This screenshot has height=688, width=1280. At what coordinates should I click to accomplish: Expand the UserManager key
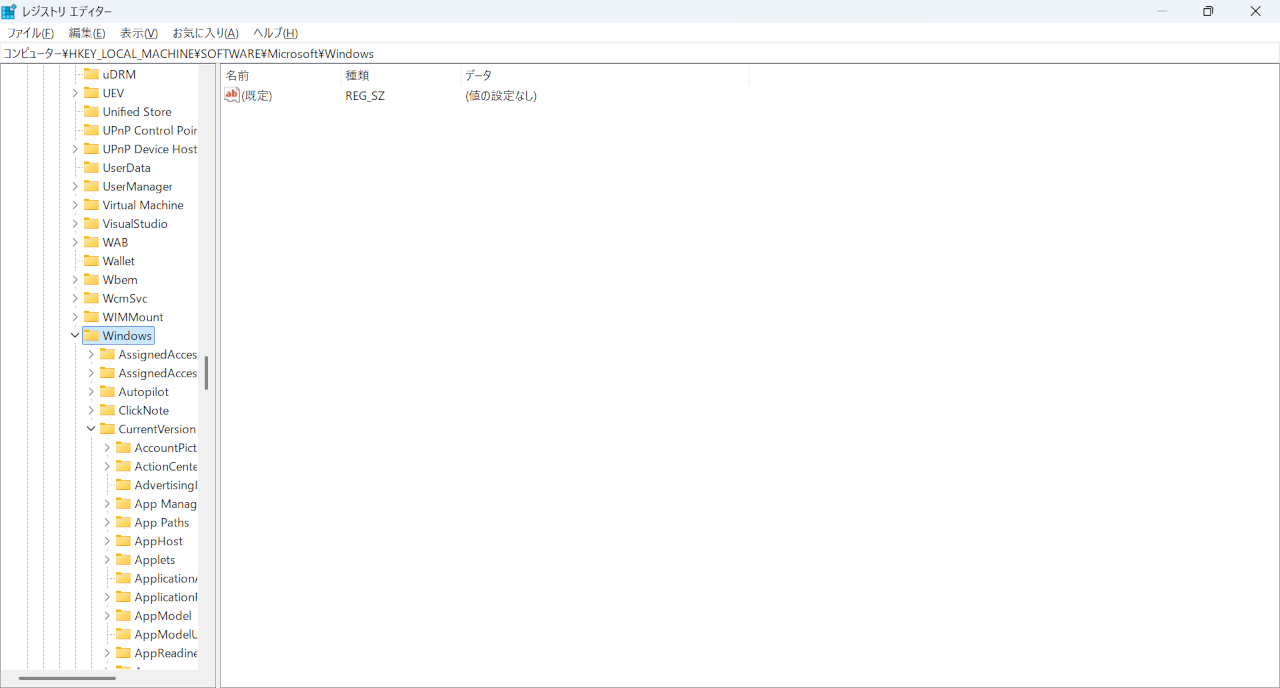pos(75,186)
